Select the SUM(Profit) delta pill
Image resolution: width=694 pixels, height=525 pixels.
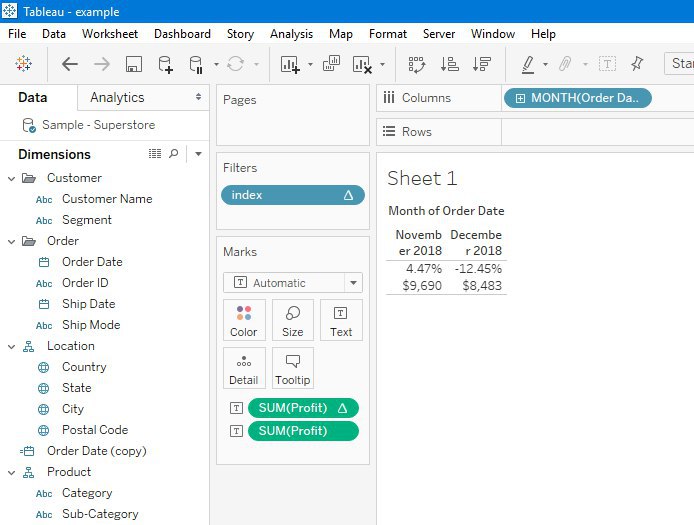303,408
